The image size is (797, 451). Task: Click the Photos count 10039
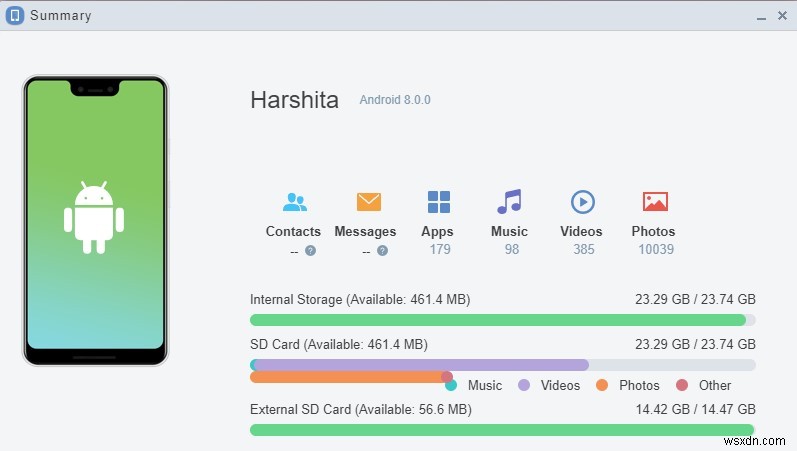tap(655, 249)
